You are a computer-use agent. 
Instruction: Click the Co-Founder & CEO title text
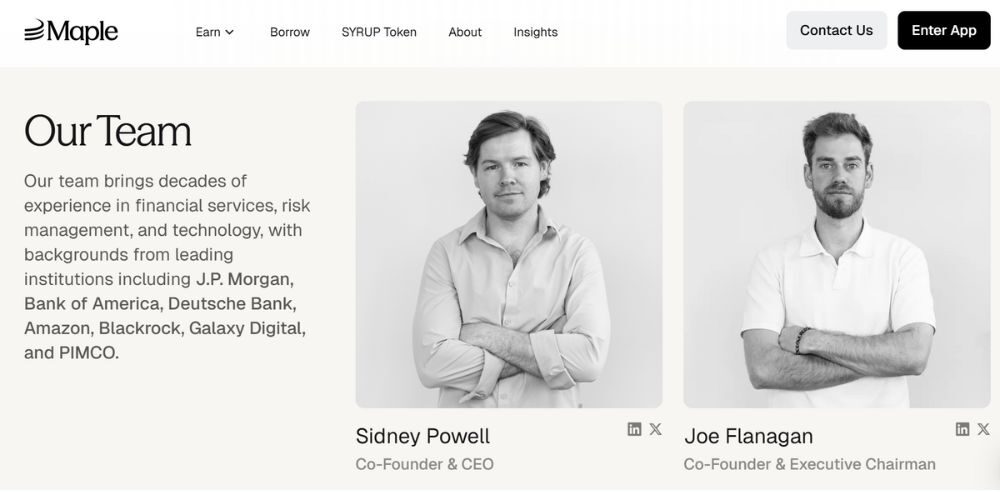tap(425, 464)
